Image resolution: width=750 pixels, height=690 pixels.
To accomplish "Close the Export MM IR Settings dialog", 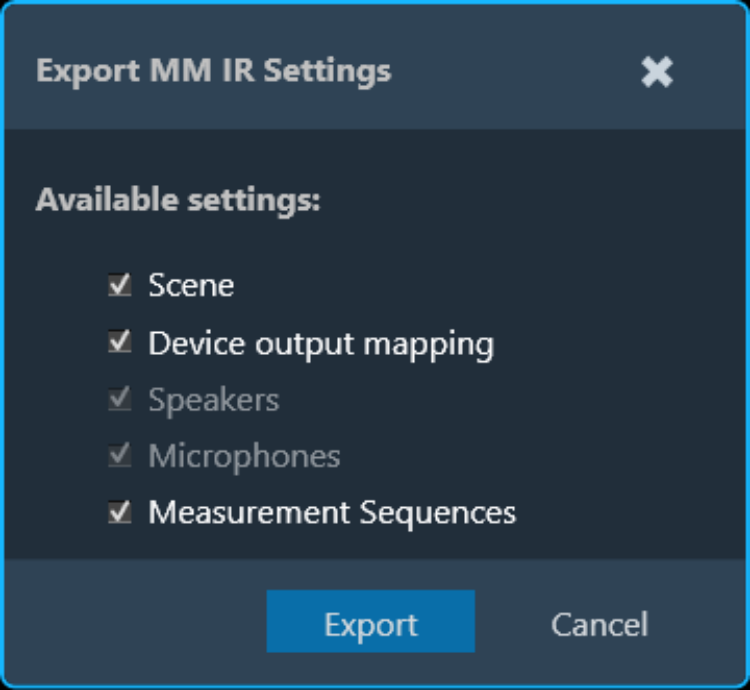I will pyautogui.click(x=657, y=72).
